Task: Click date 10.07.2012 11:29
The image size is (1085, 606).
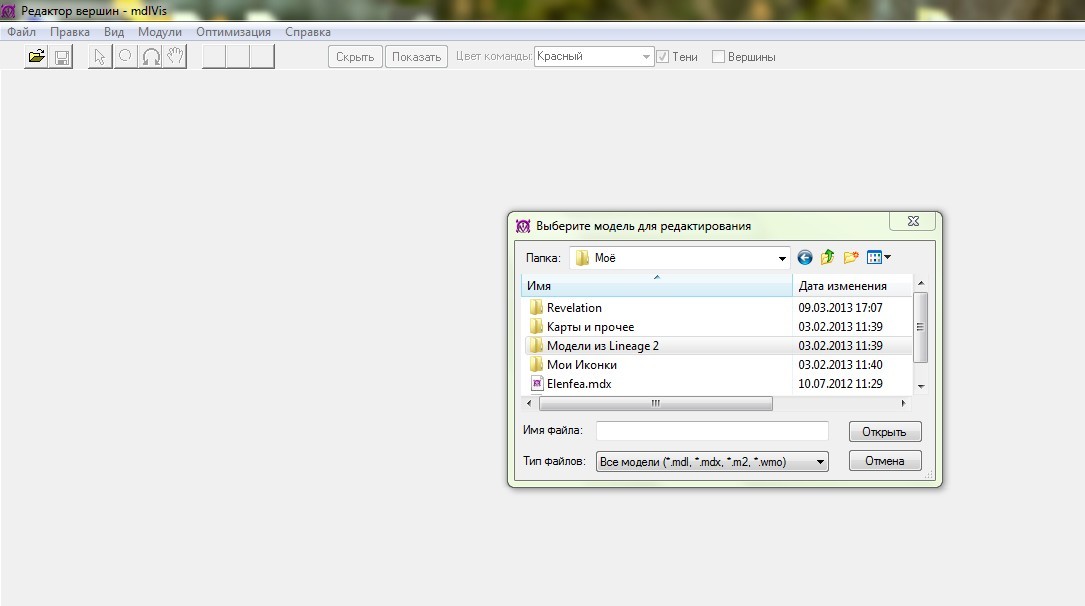Action: pos(840,383)
